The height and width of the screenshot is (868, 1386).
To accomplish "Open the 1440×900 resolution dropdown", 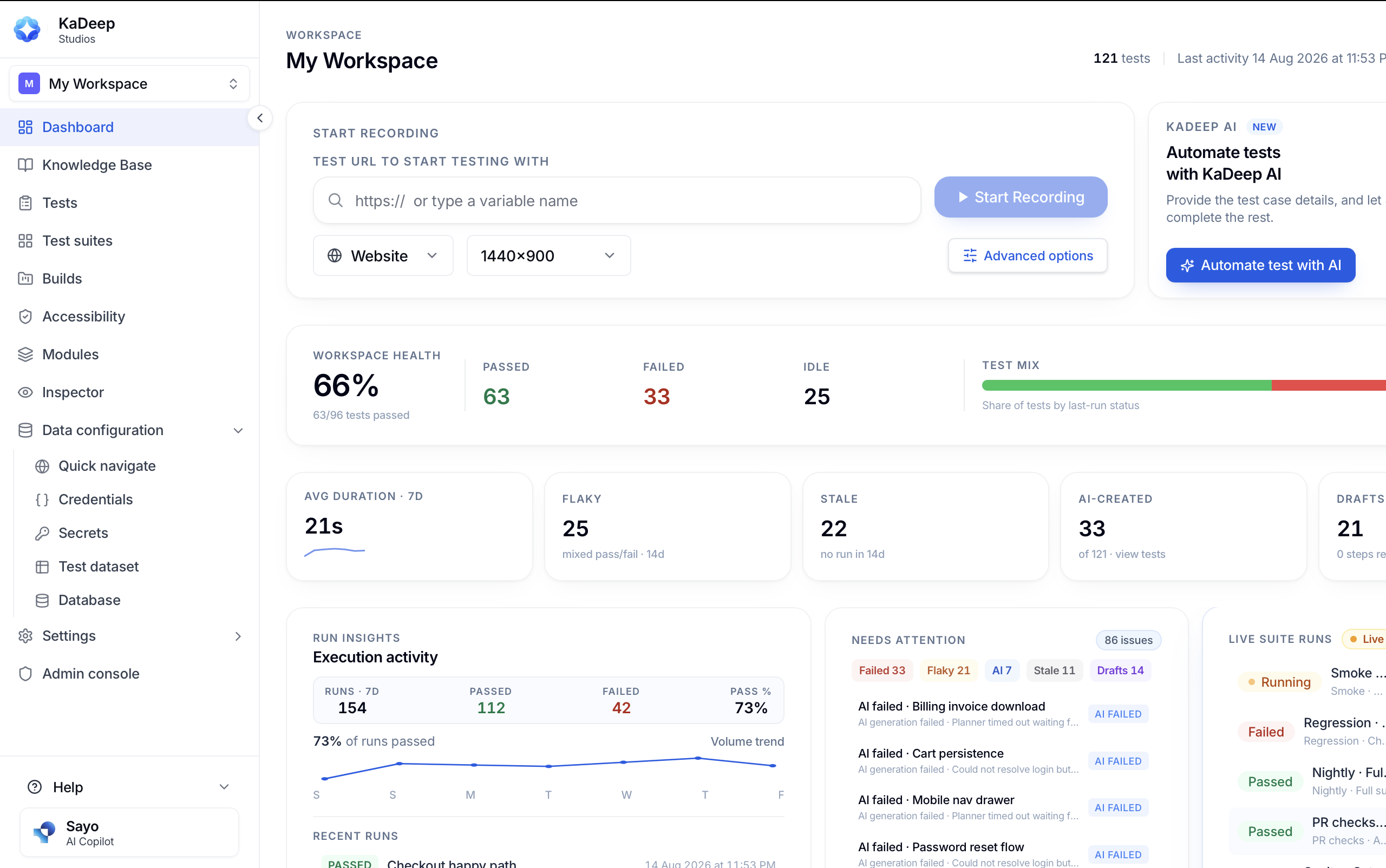I will [x=548, y=255].
